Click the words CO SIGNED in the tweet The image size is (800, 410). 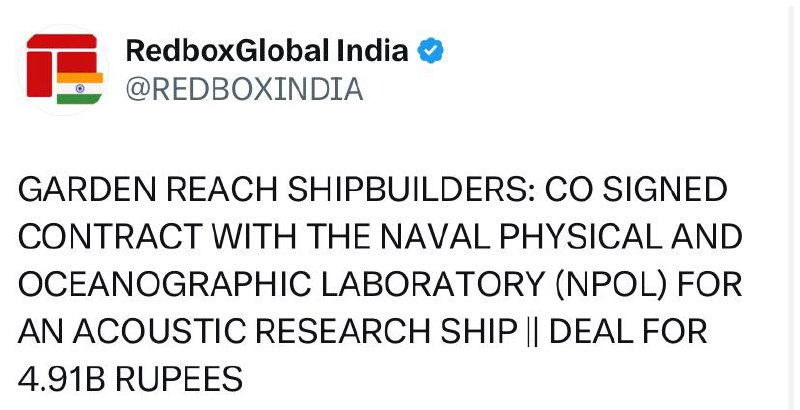point(636,190)
